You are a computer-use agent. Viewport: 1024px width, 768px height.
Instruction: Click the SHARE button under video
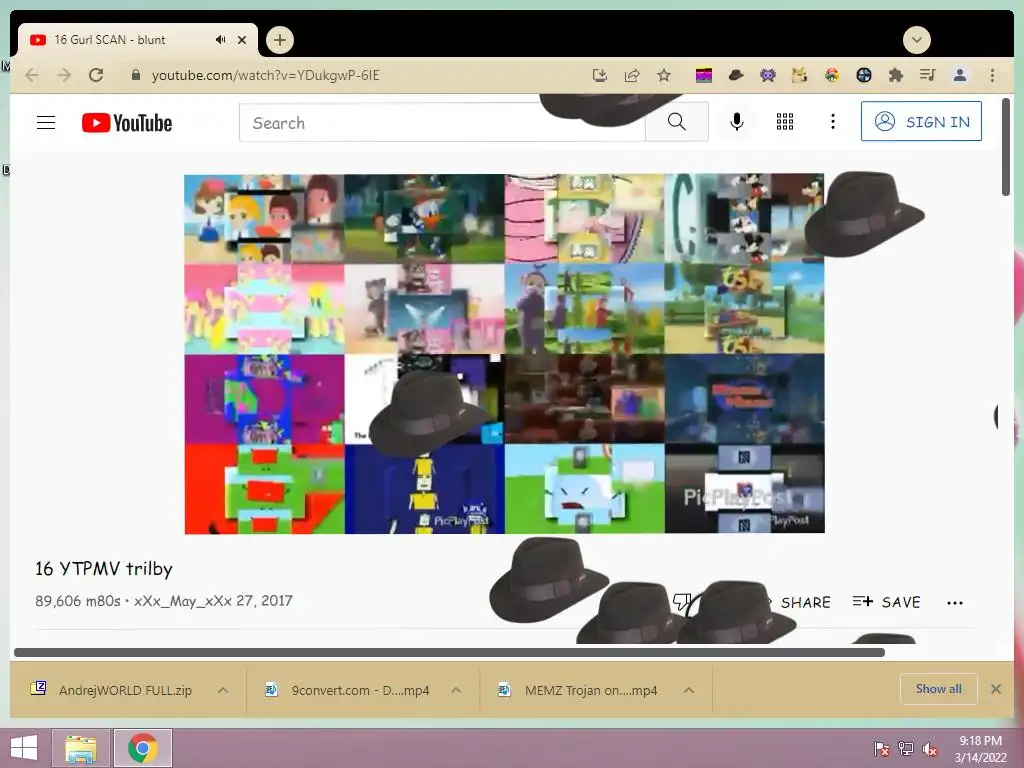[805, 602]
